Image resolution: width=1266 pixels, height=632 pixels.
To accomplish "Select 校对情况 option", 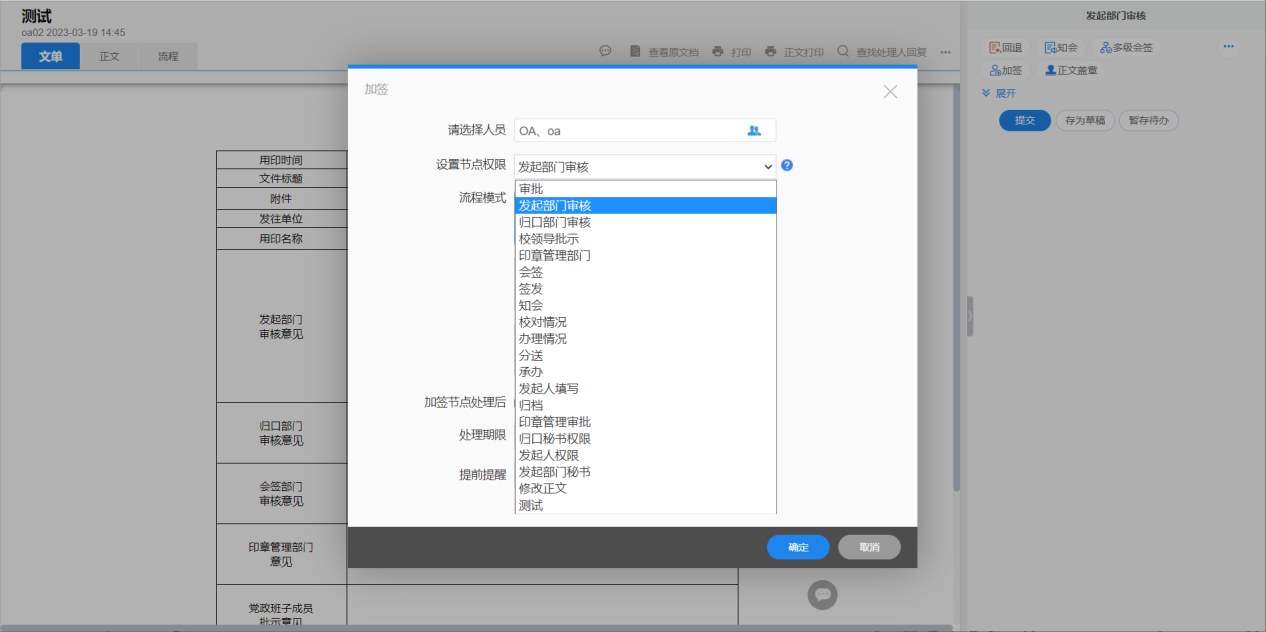I will (x=645, y=322).
